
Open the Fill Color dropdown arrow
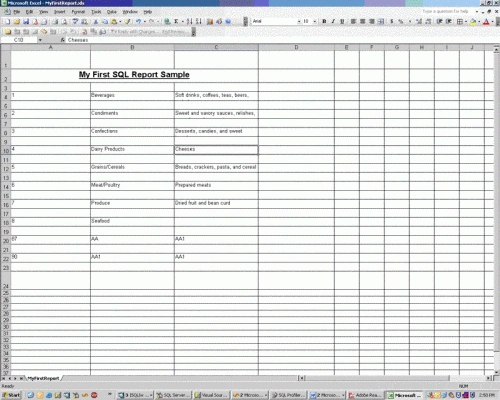click(479, 22)
